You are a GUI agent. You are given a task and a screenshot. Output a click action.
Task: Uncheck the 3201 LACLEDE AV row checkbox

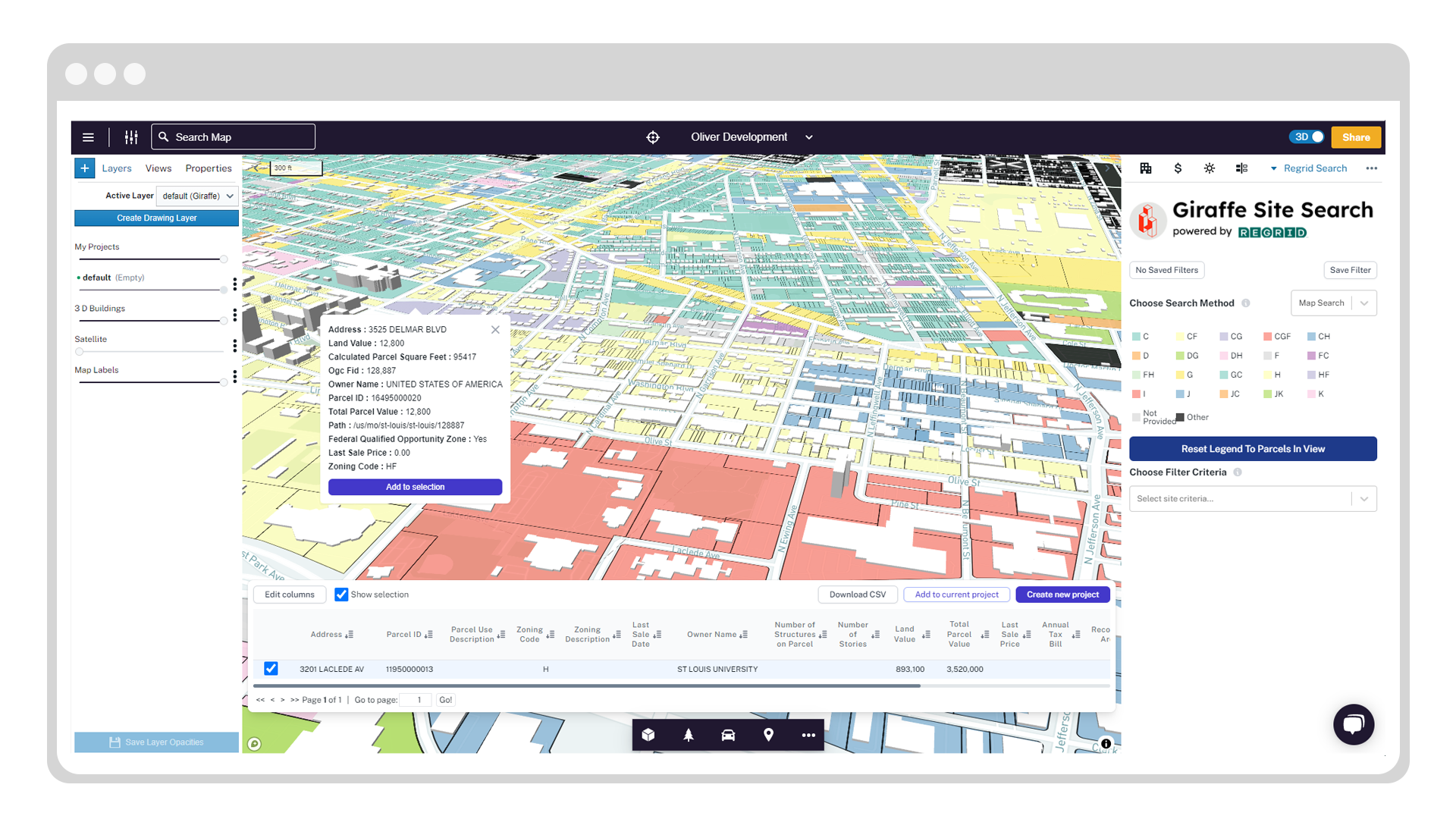click(x=271, y=669)
